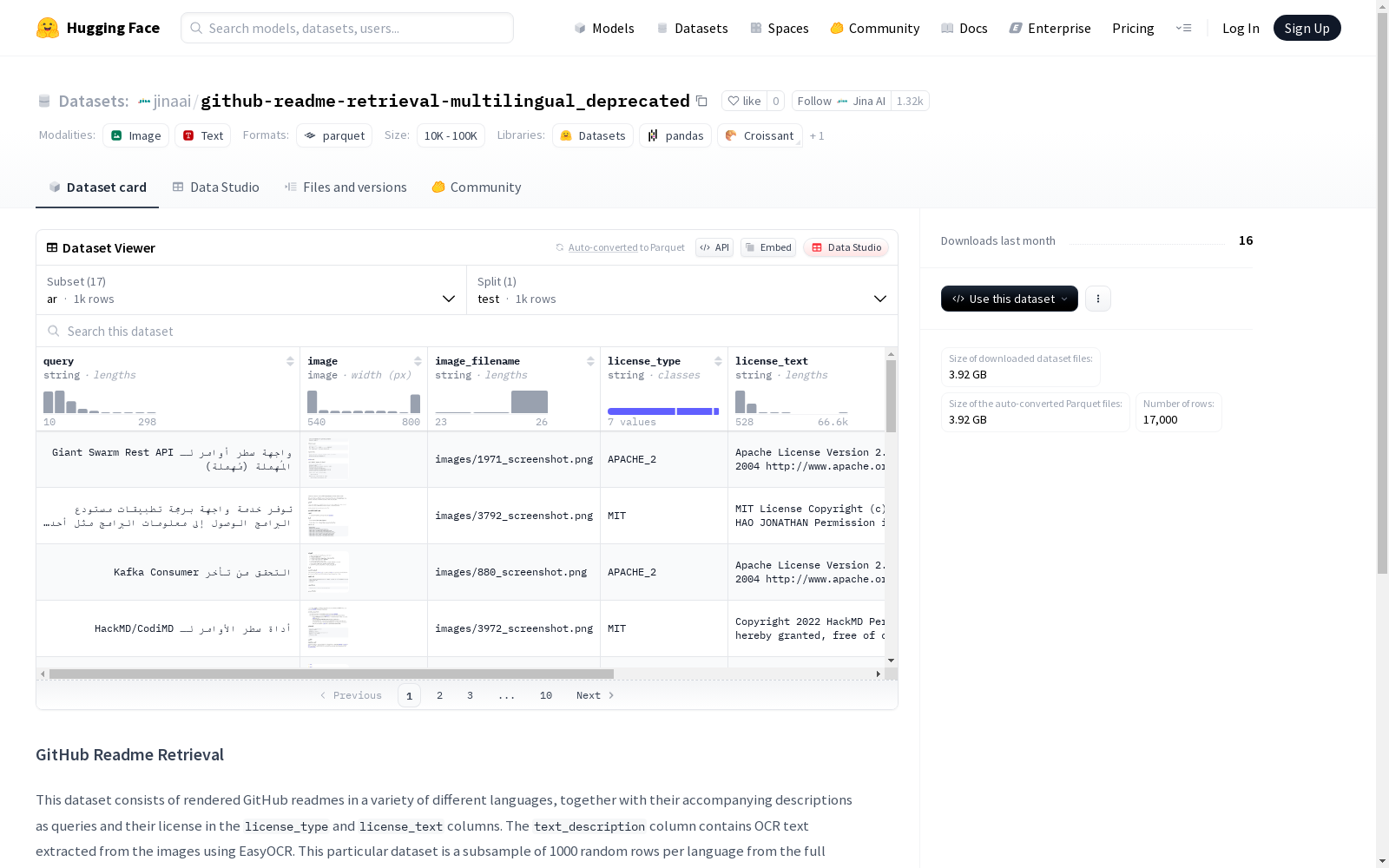Open the Community nav item
The height and width of the screenshot is (868, 1389).
point(875,28)
